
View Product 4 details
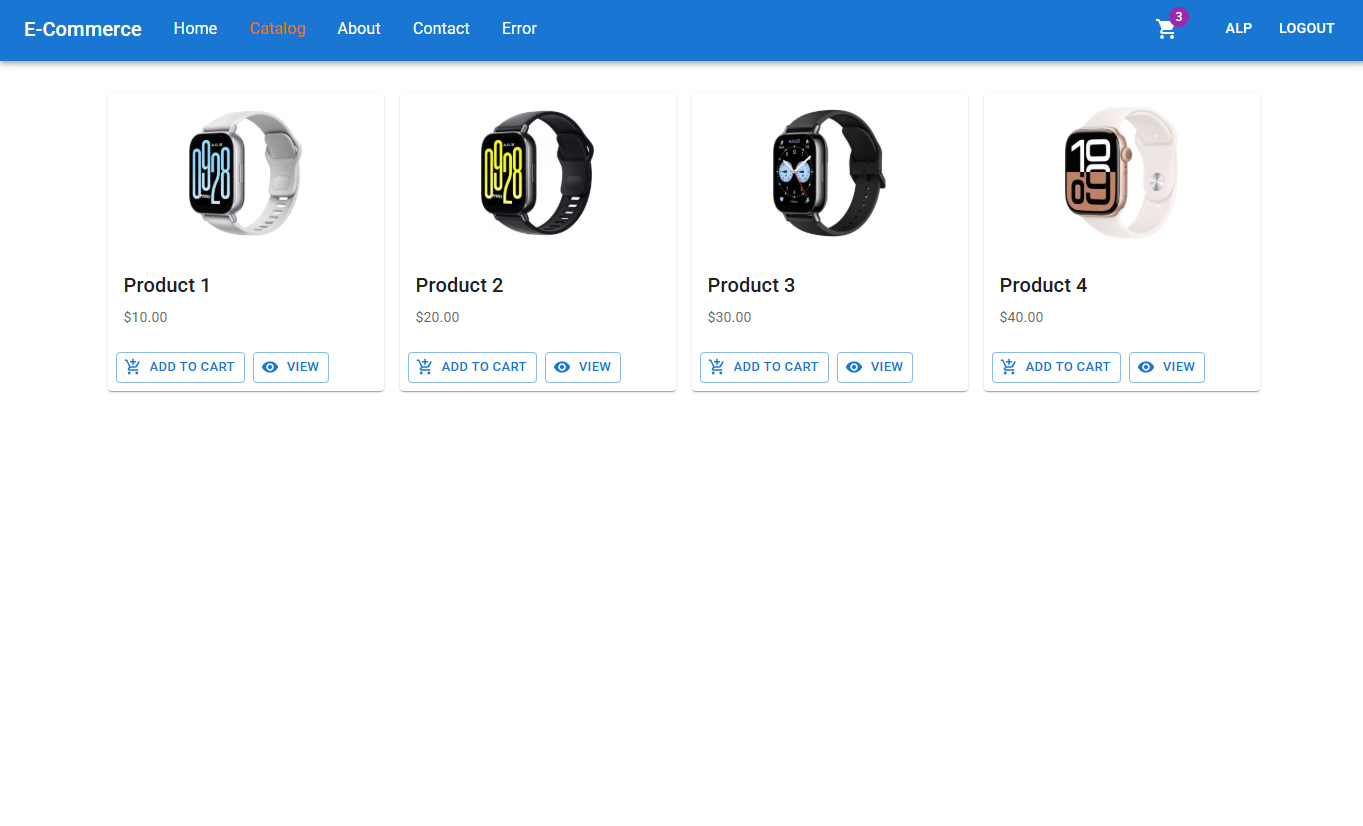click(1167, 367)
